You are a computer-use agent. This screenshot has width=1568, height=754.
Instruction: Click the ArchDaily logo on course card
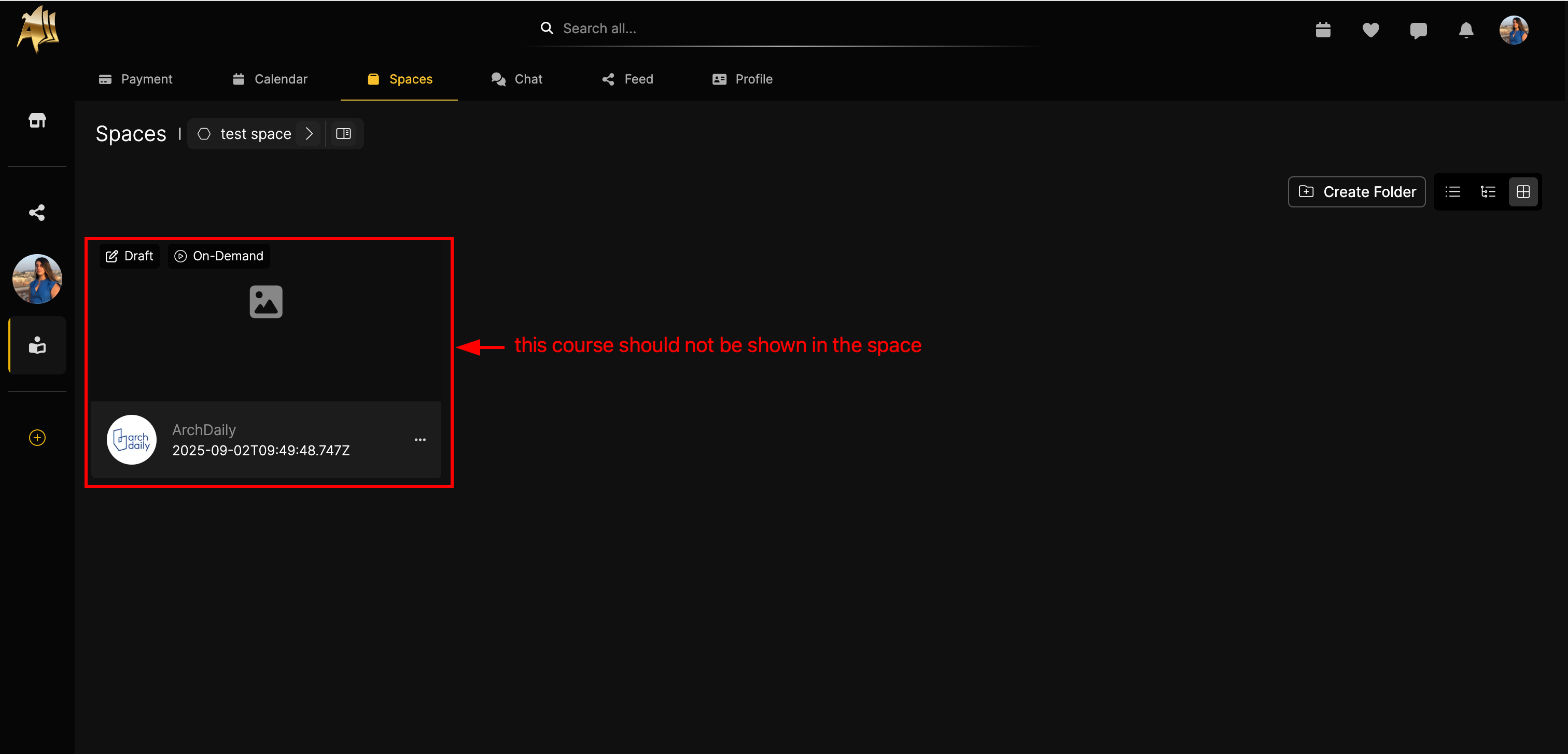point(132,439)
